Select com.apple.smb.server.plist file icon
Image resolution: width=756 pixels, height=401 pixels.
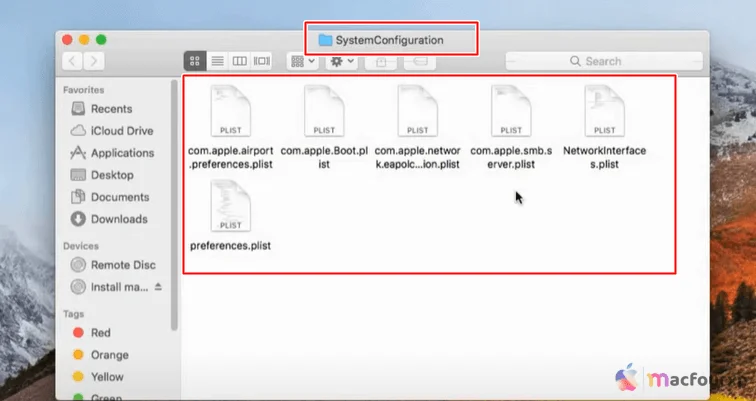(x=511, y=111)
